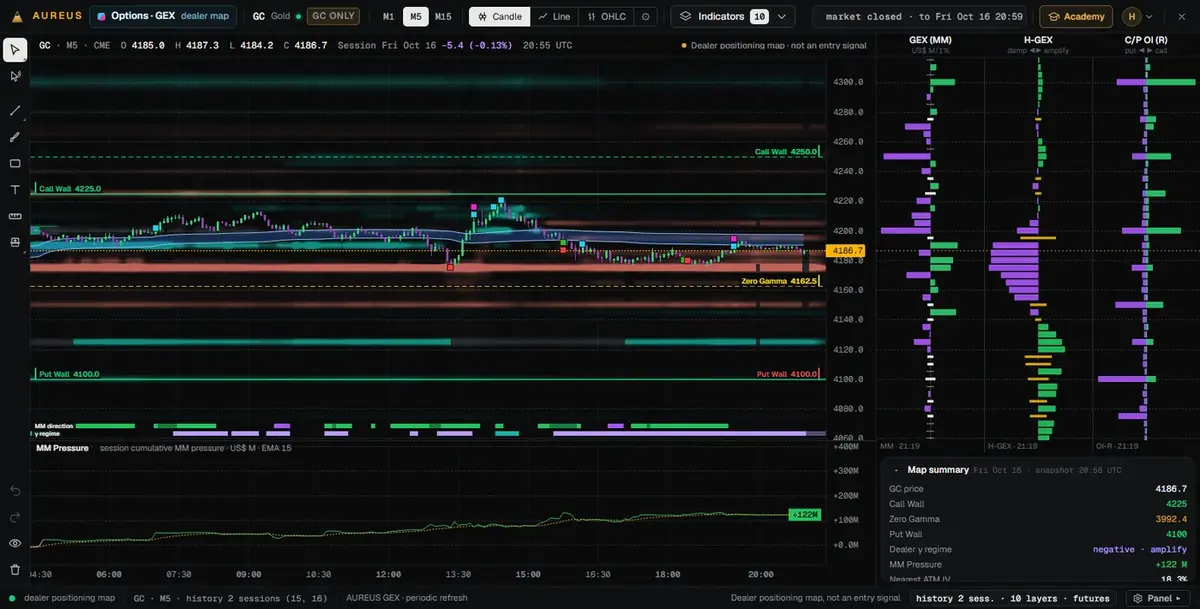Select Line chart type
The image size is (1200, 609).
(x=555, y=17)
